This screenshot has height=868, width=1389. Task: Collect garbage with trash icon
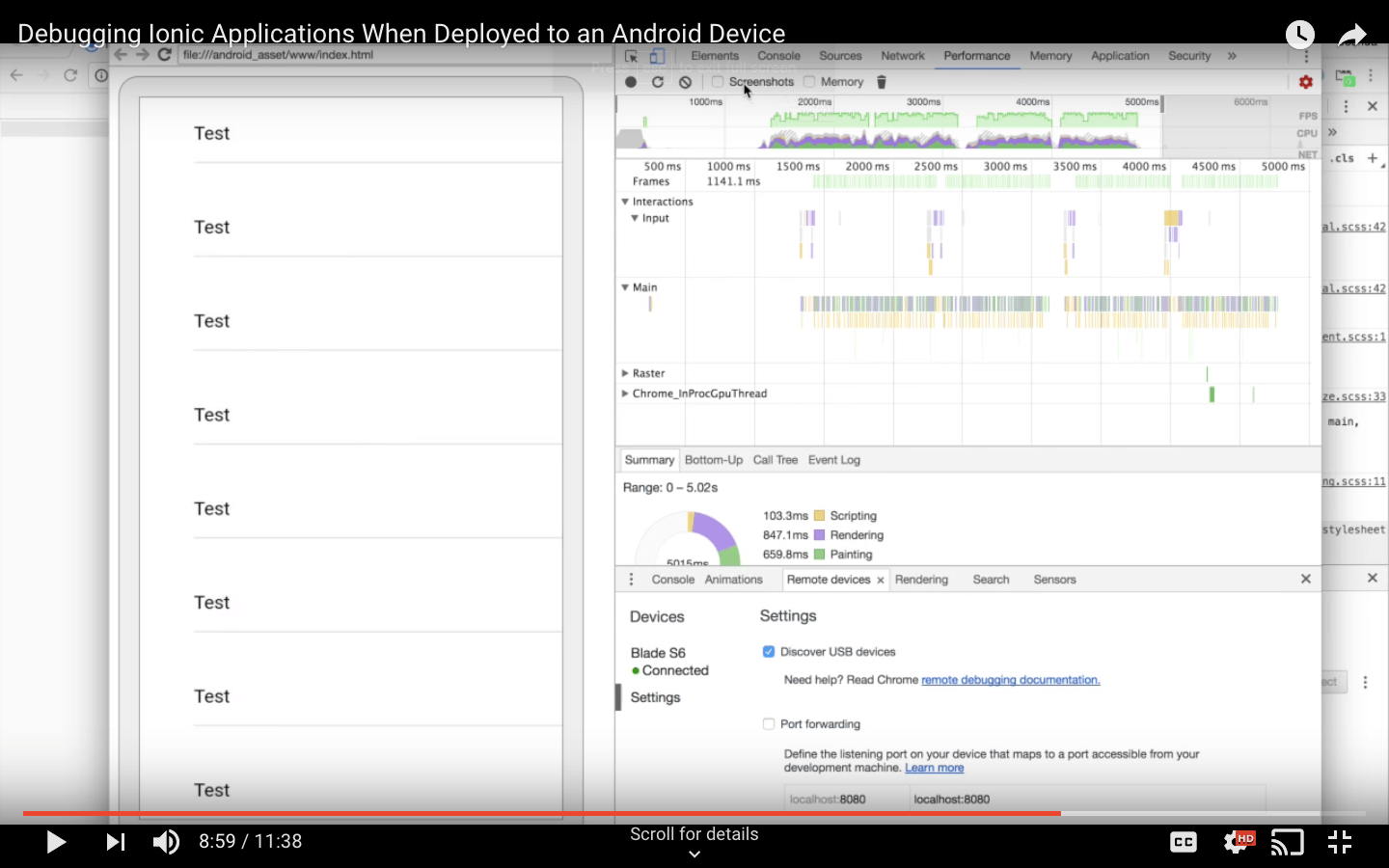coord(881,82)
